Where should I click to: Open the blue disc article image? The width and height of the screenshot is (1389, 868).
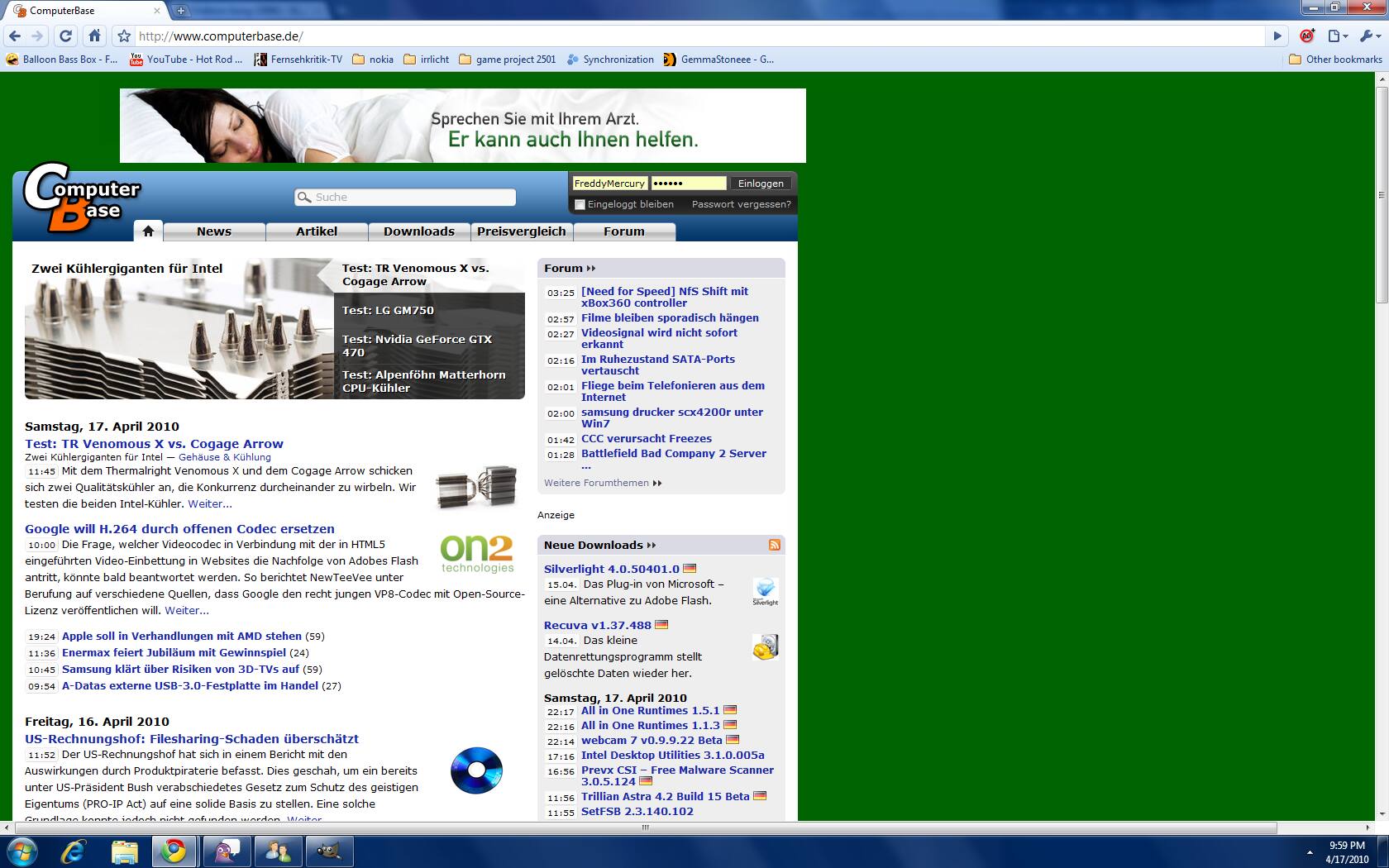[x=476, y=770]
